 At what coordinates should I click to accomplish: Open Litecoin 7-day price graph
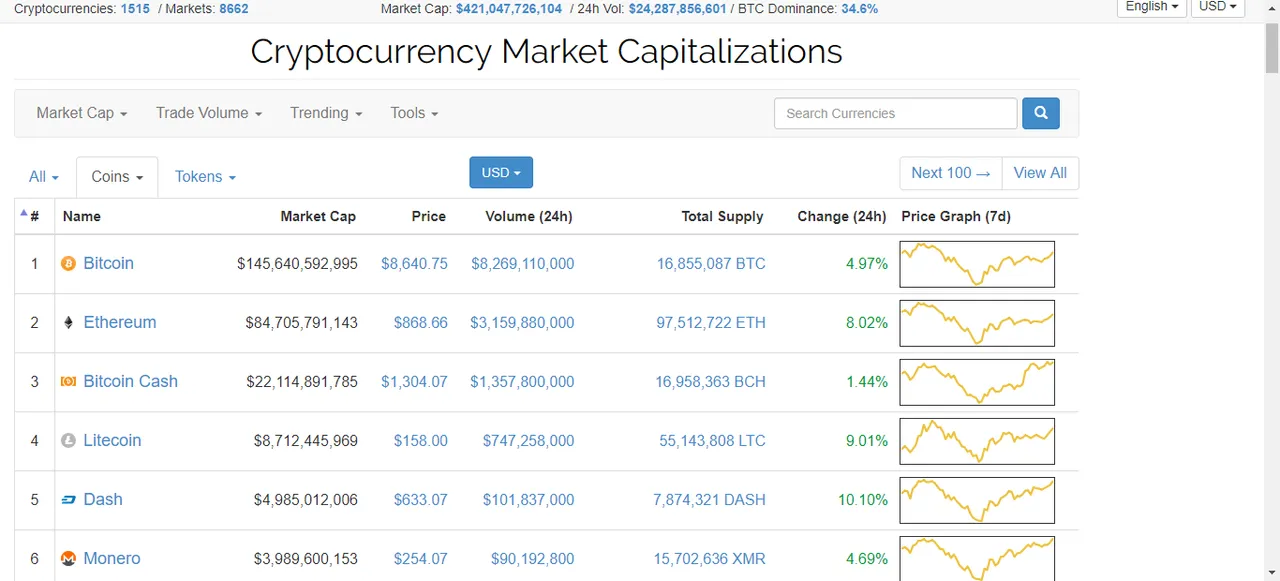(977, 441)
